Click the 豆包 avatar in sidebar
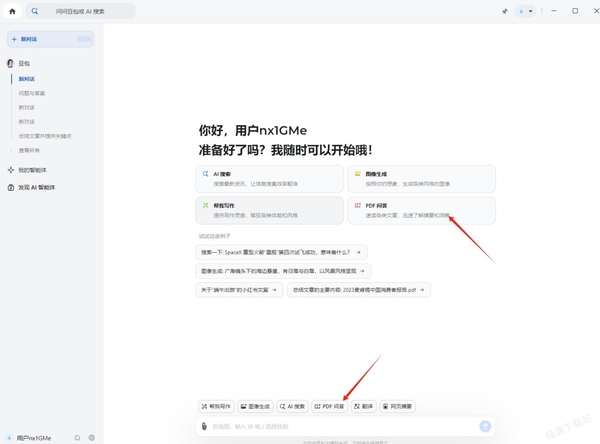The width and height of the screenshot is (600, 444). 10,64
